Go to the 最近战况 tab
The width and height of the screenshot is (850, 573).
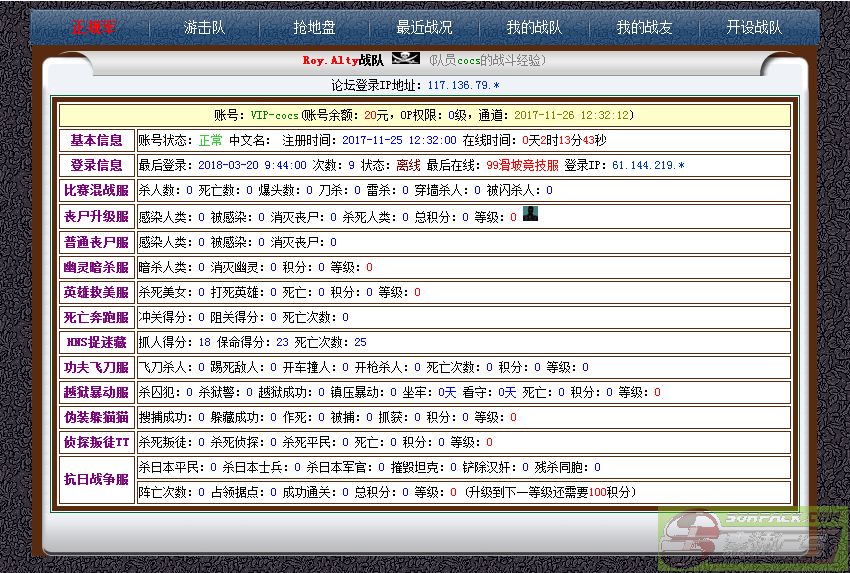[x=424, y=27]
